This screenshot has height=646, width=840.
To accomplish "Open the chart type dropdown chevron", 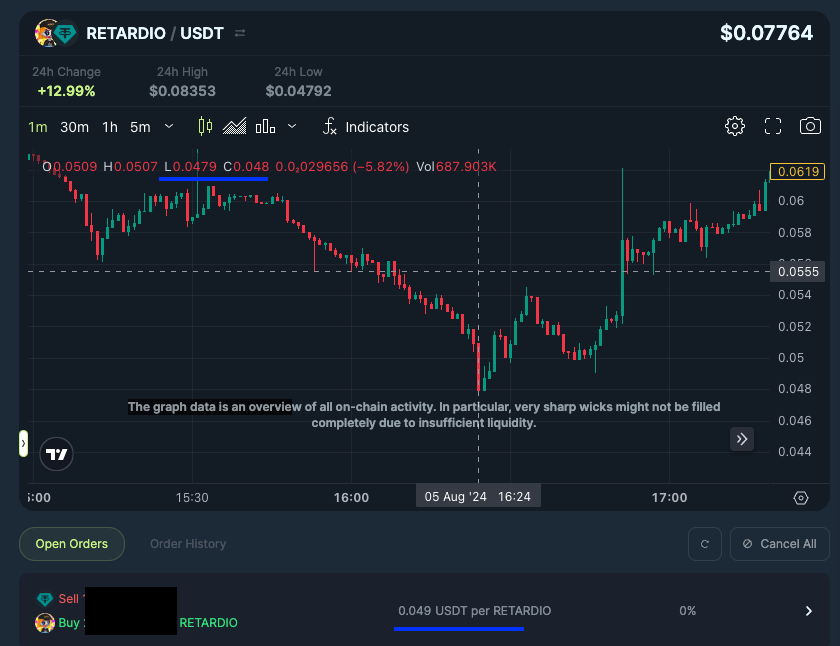I will tap(291, 126).
